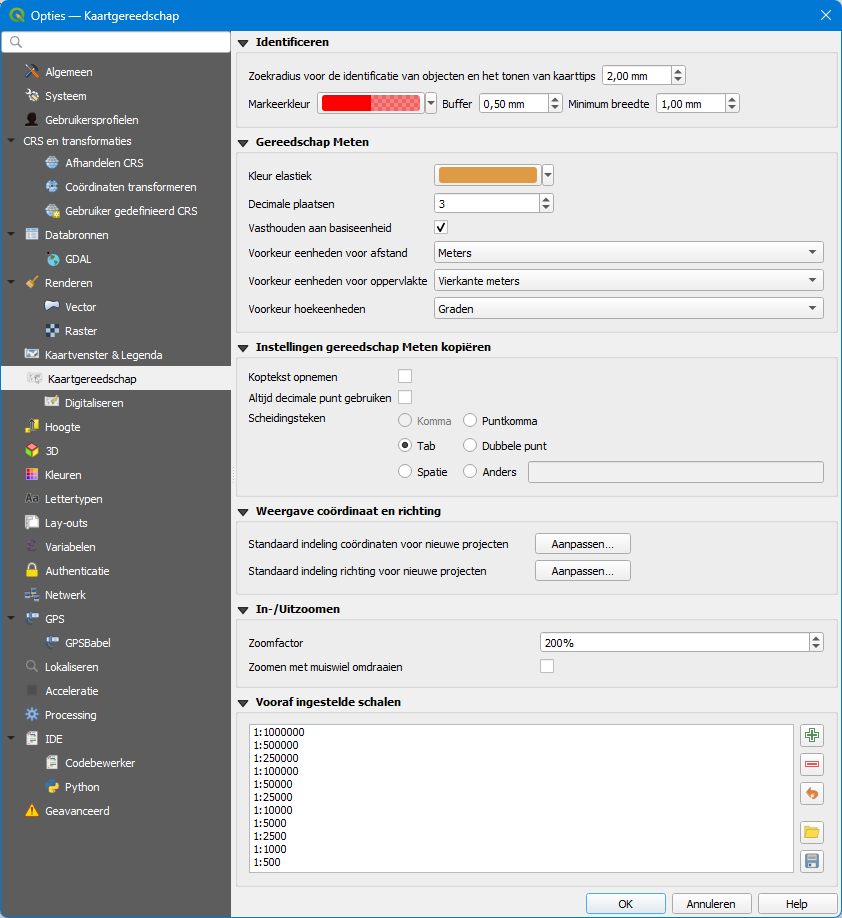Image resolution: width=842 pixels, height=918 pixels.
Task: Click the options search field
Action: pyautogui.click(x=116, y=42)
